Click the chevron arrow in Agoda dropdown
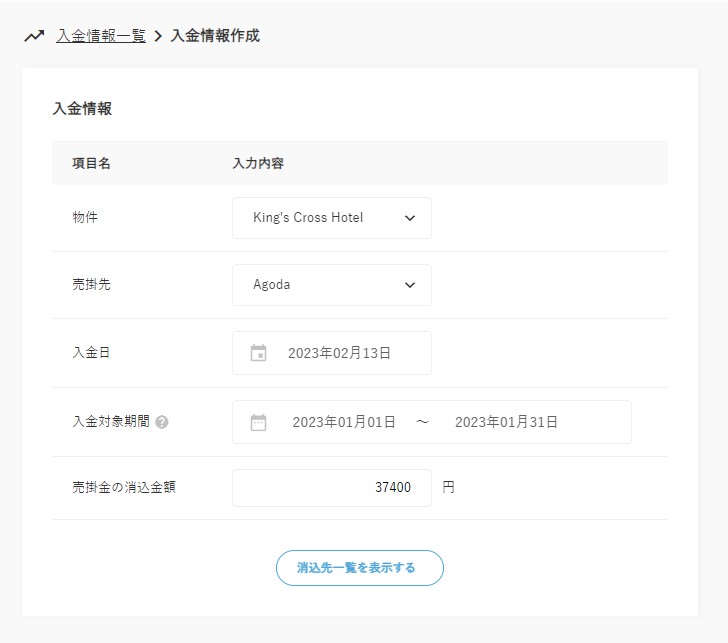The height and width of the screenshot is (643, 728). [410, 285]
